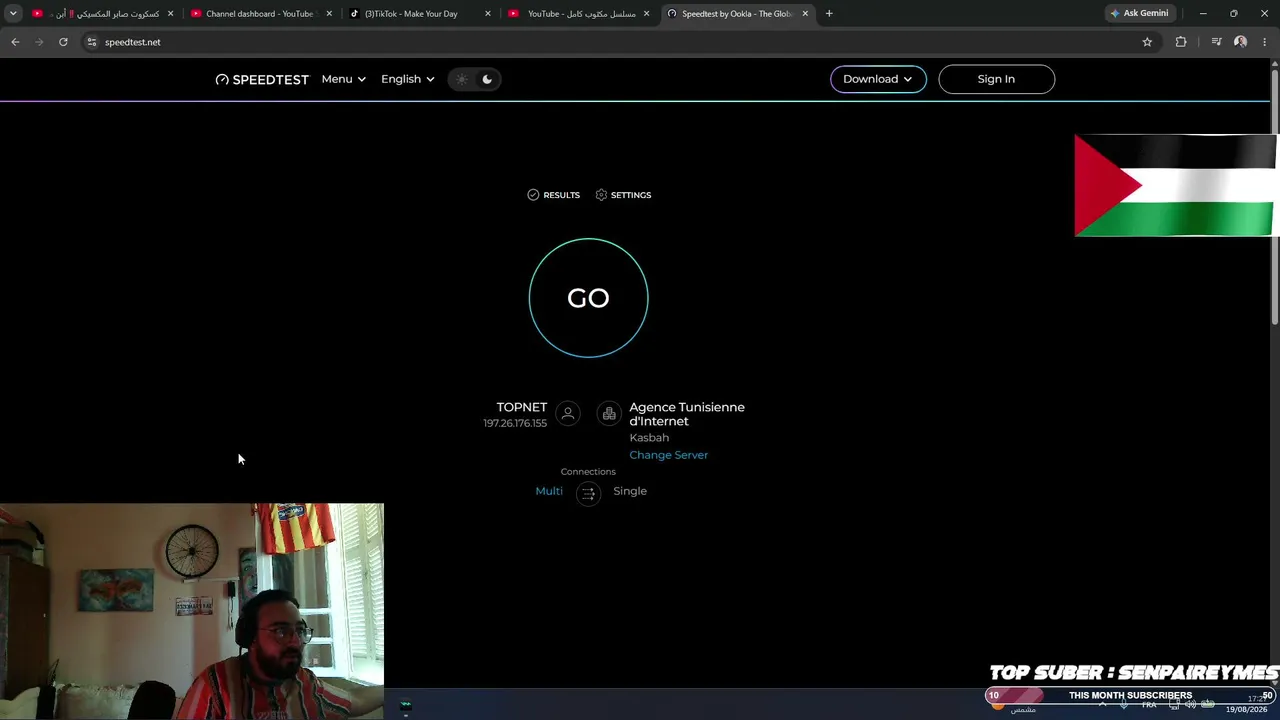This screenshot has height=720, width=1280.
Task: Reload the speedtest.net page
Action: click(x=63, y=42)
